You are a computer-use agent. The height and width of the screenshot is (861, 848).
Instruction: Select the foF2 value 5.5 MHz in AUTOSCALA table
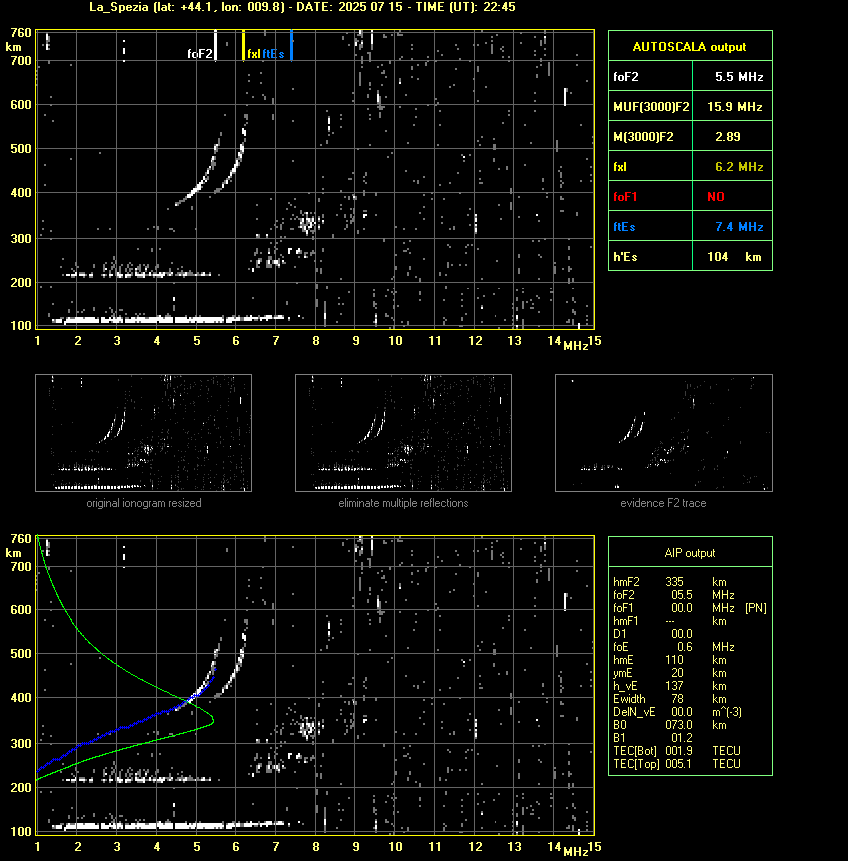(x=739, y=77)
